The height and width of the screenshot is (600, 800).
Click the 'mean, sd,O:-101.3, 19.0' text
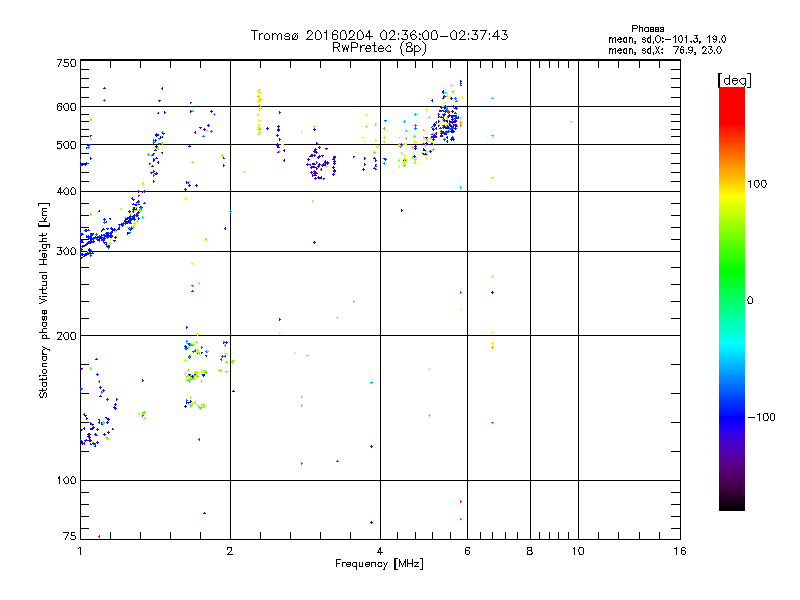pos(667,39)
